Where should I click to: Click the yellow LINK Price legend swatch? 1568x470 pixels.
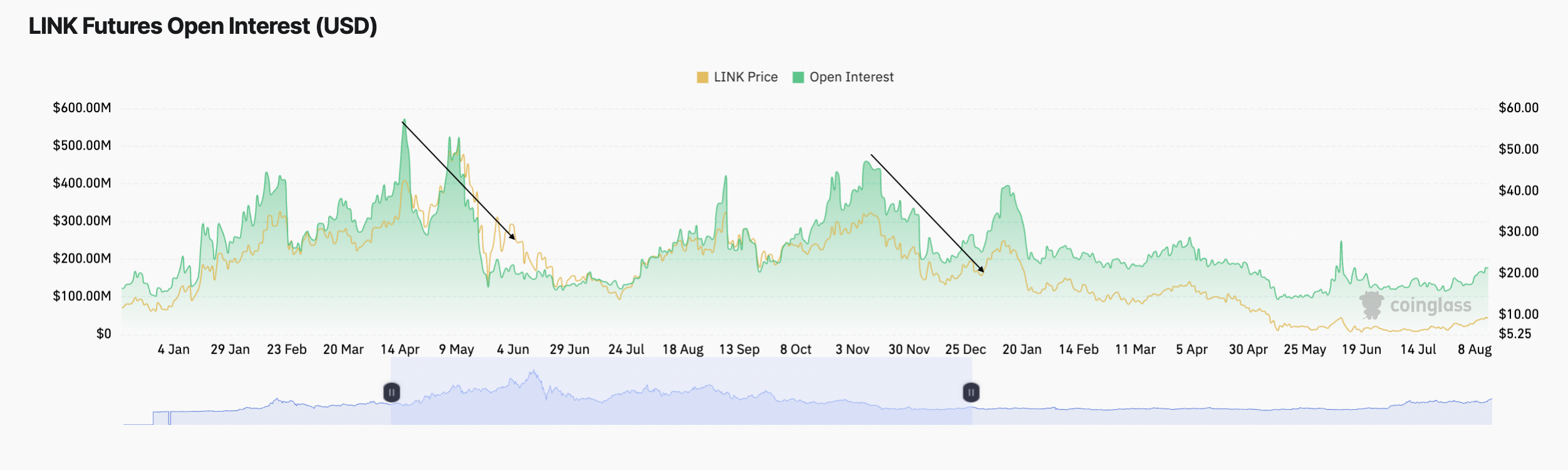tap(702, 77)
